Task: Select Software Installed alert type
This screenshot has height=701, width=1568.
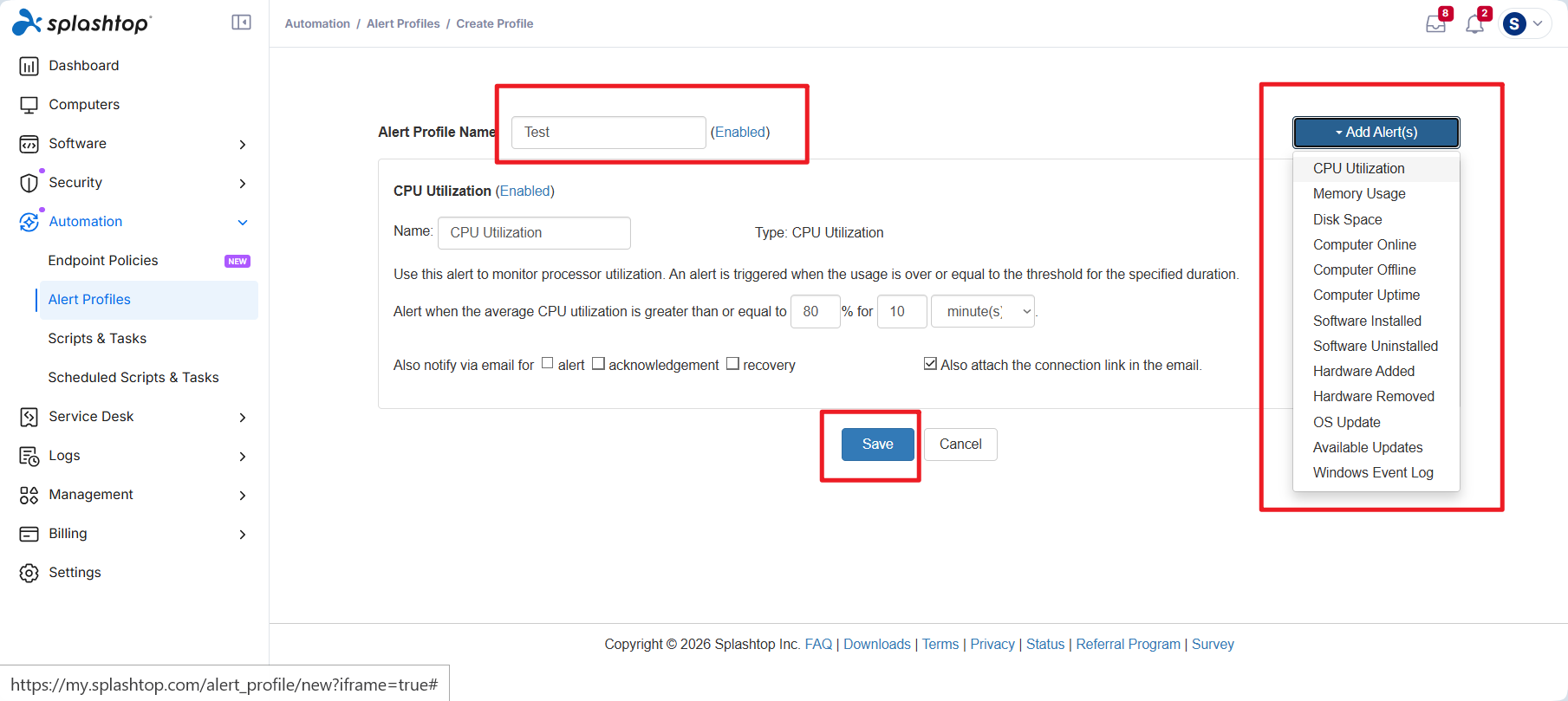Action: pos(1376,321)
